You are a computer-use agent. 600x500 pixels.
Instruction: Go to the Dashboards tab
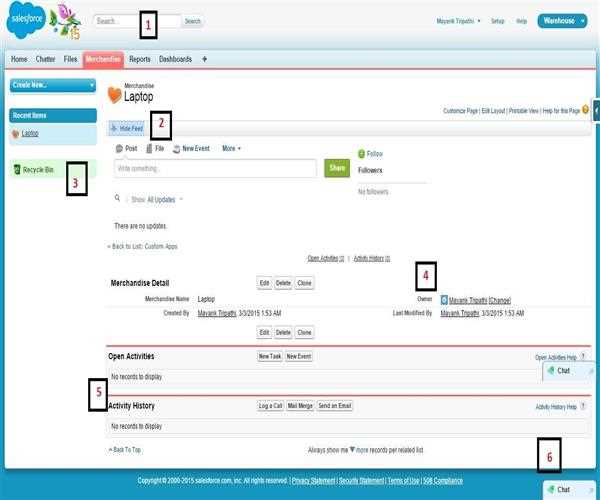[175, 60]
